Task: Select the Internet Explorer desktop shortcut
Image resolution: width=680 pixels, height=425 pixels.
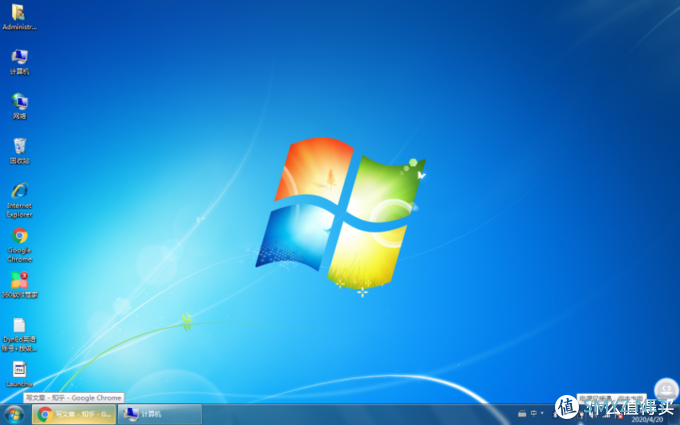Action: 19,200
